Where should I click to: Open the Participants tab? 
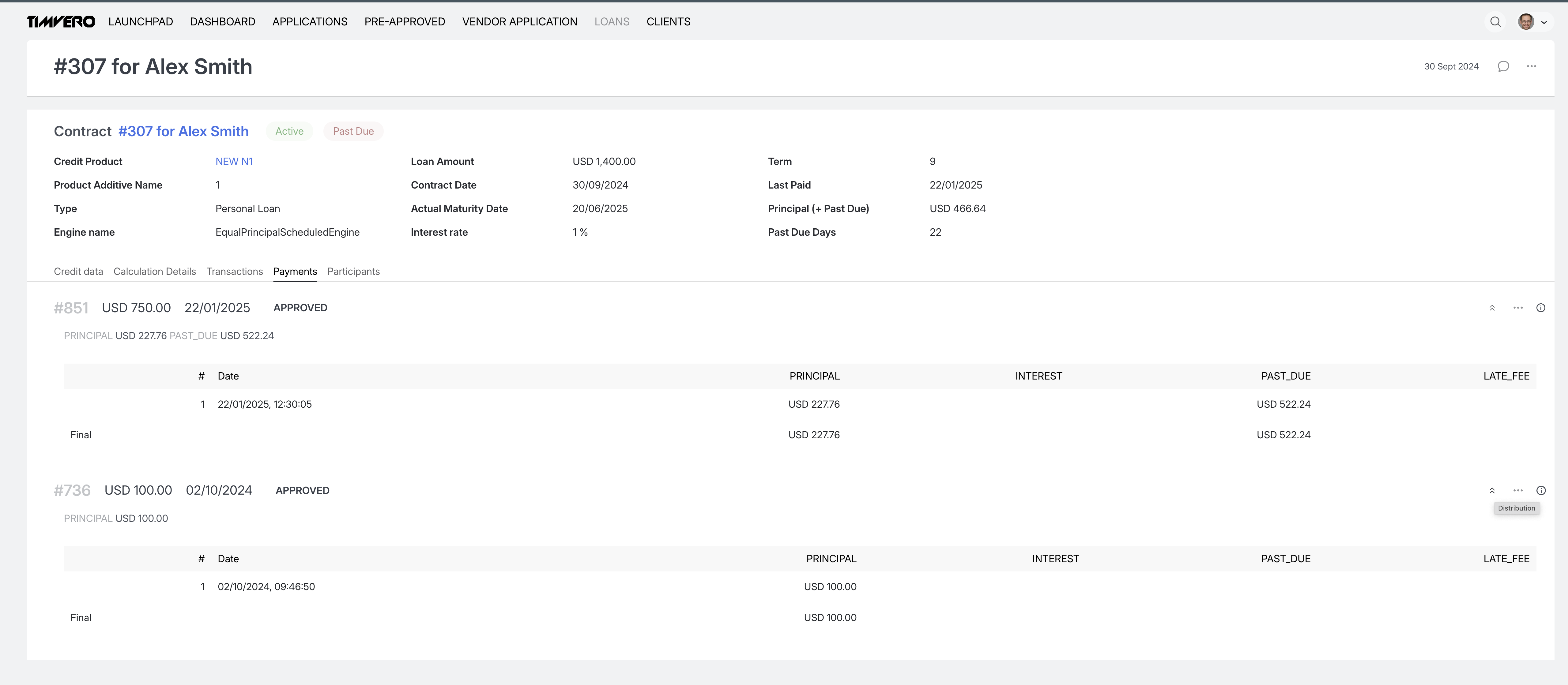353,271
